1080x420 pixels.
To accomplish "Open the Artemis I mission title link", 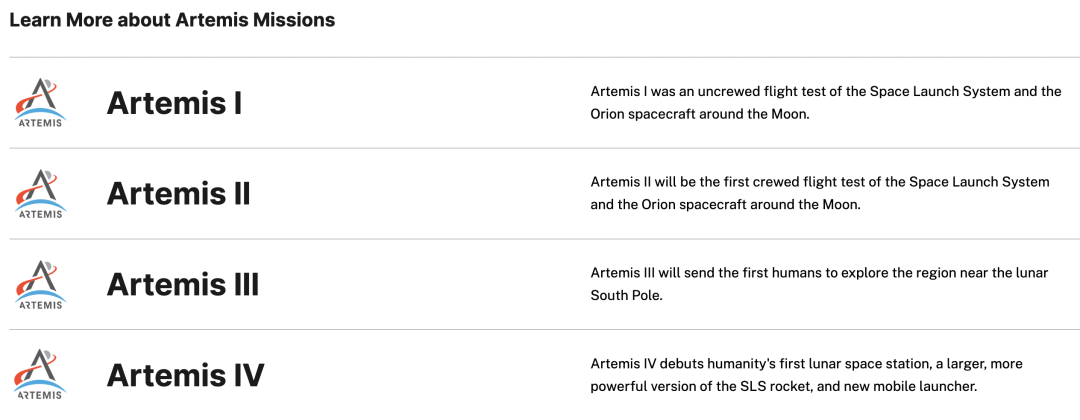I will pyautogui.click(x=174, y=103).
